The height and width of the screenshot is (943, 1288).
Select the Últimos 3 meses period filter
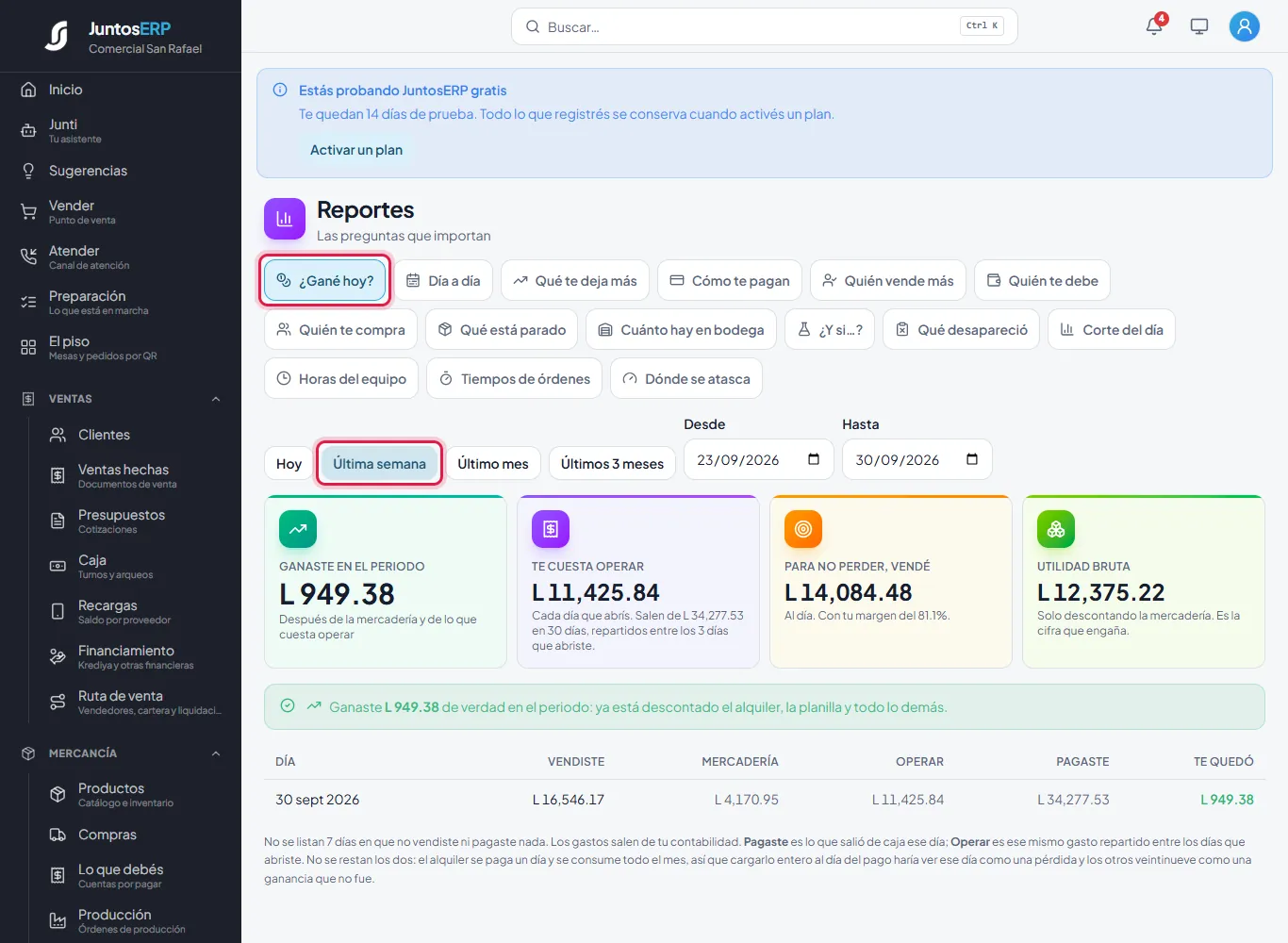[612, 464]
